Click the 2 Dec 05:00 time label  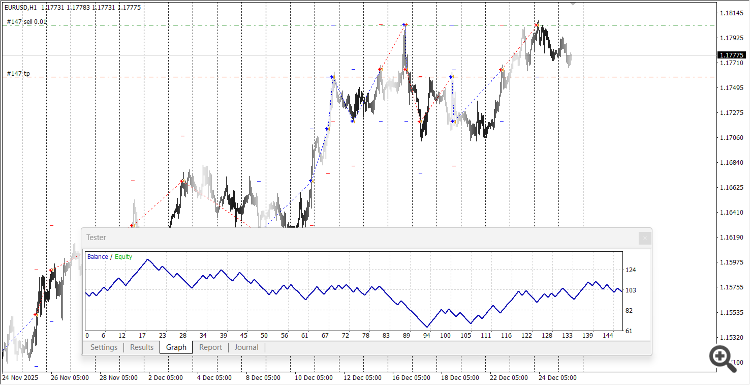pyautogui.click(x=165, y=378)
